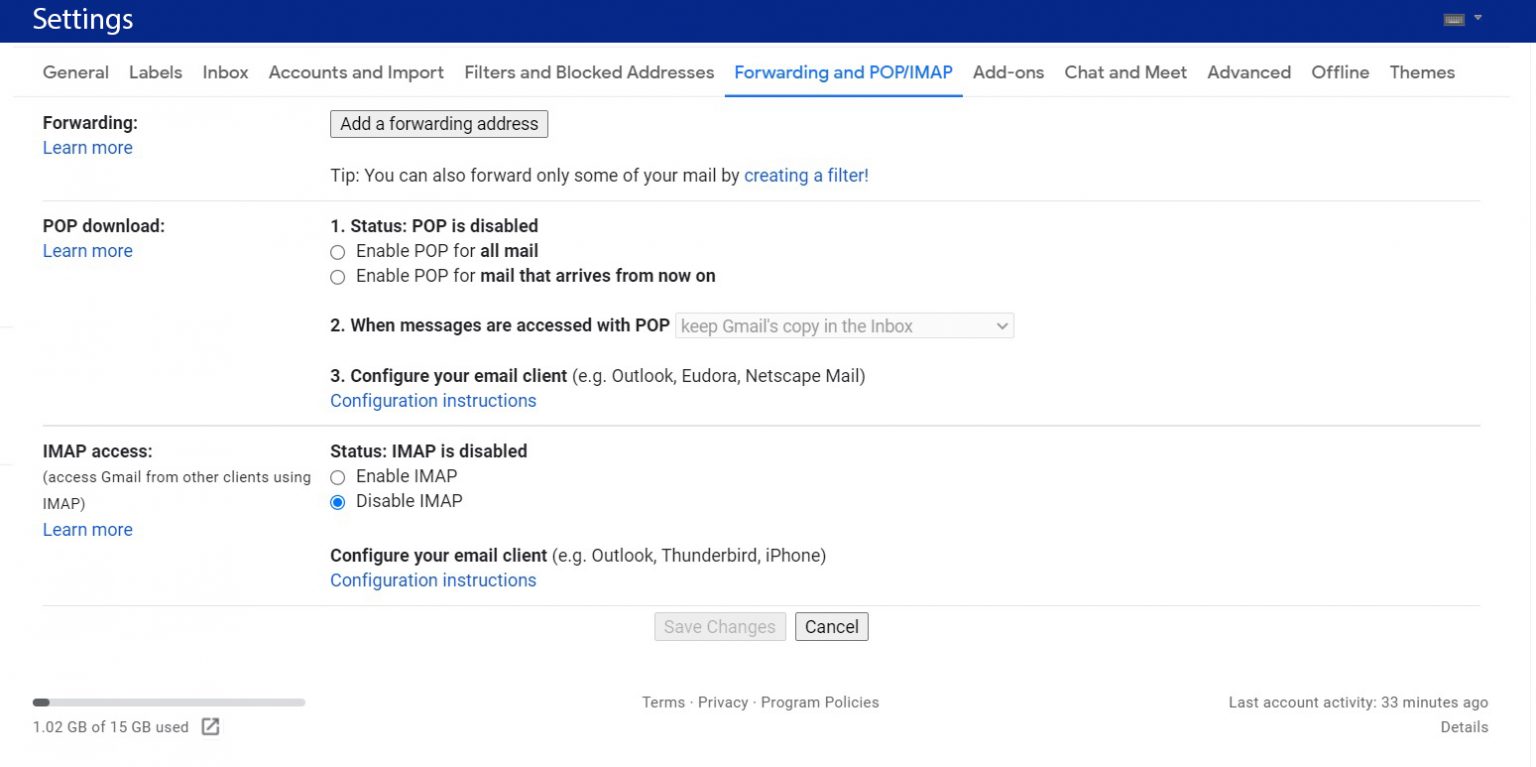Select the Enable IMAP option
The image size is (1536, 767).
337,477
